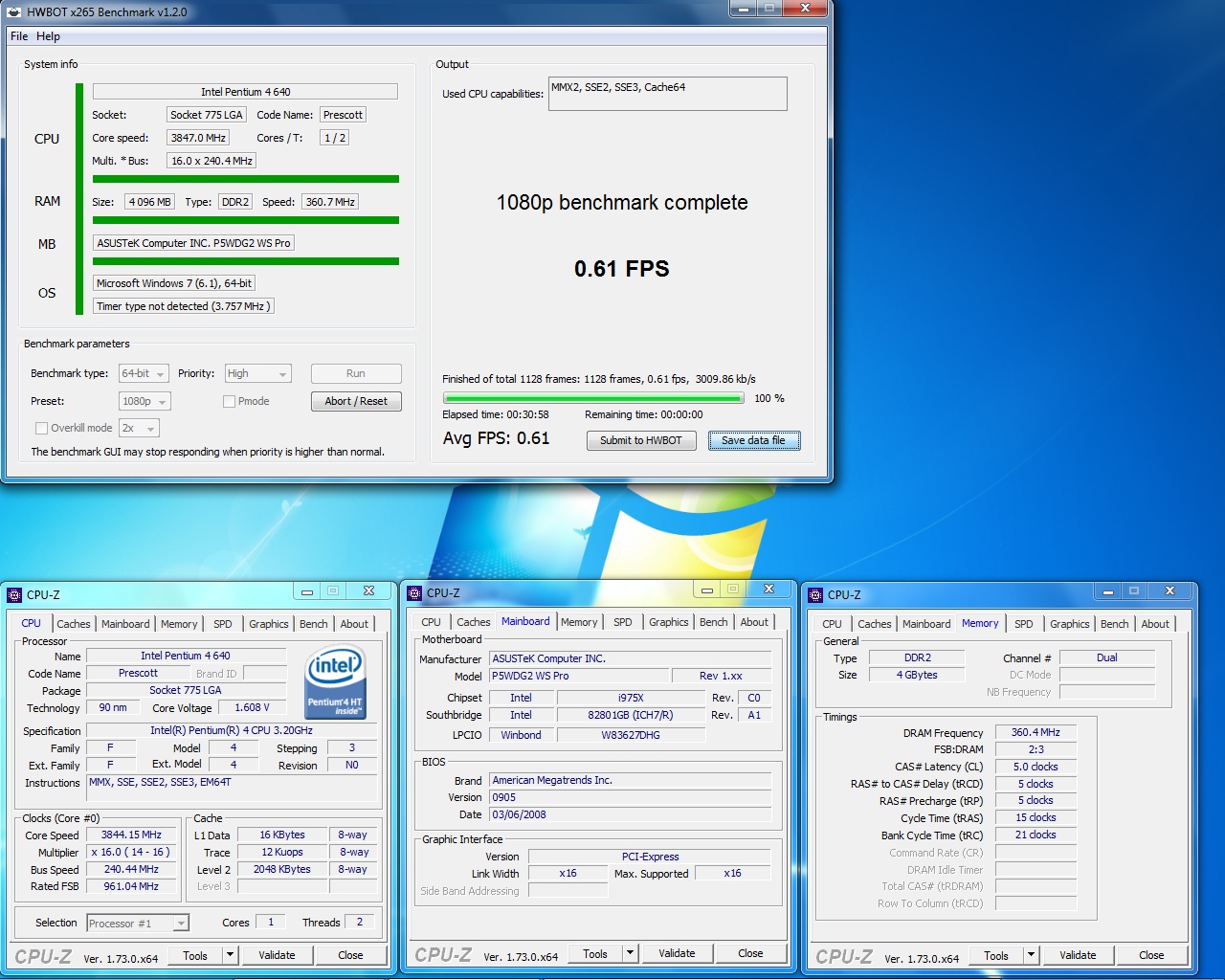Click the Mainboard CPU-Z window title icon
Image resolution: width=1225 pixels, height=980 pixels.
[x=414, y=592]
